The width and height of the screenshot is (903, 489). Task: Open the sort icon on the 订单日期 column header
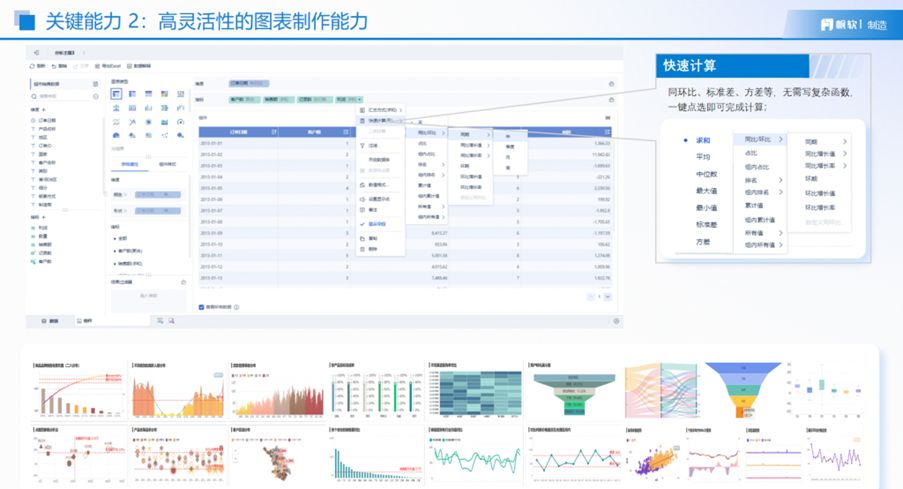(274, 132)
